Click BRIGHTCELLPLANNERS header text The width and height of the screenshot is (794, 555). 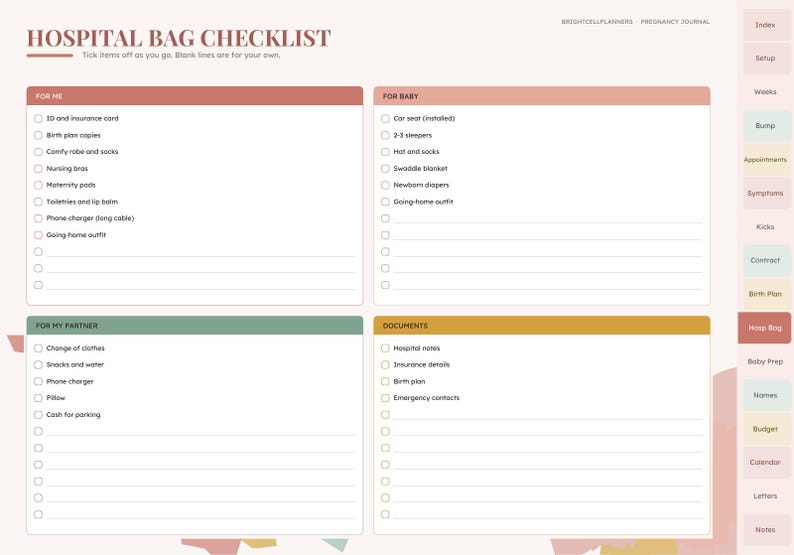tap(597, 22)
